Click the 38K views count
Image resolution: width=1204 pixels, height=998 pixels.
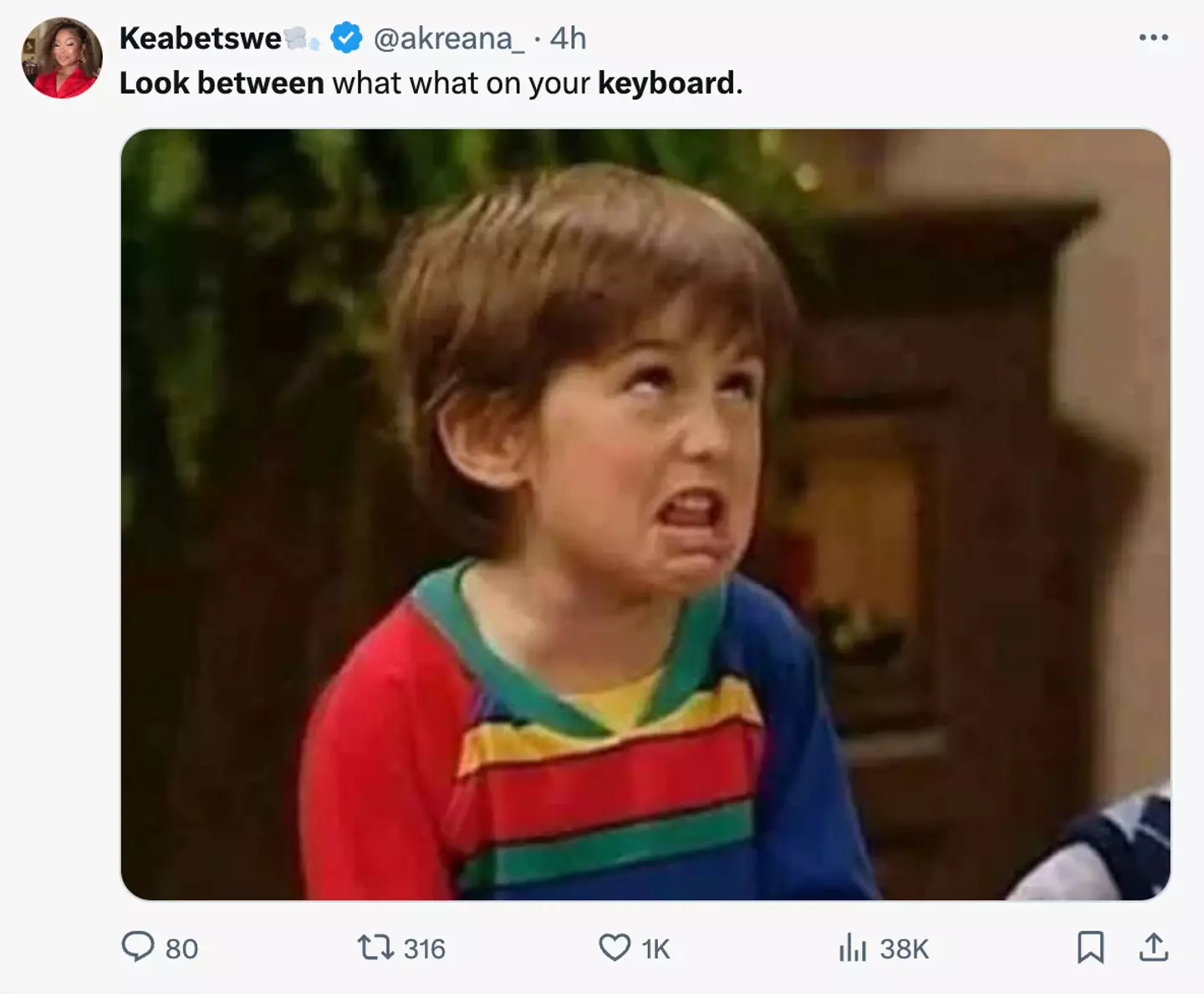coord(904,949)
